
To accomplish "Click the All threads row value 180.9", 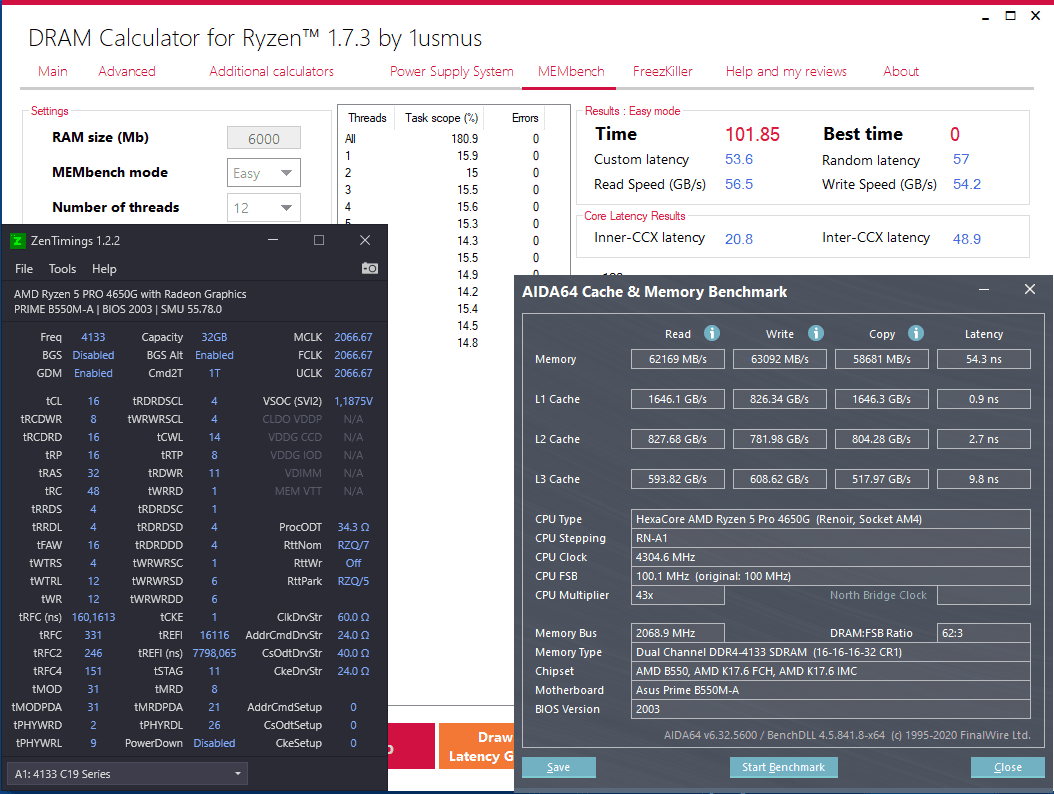I will pos(464,138).
